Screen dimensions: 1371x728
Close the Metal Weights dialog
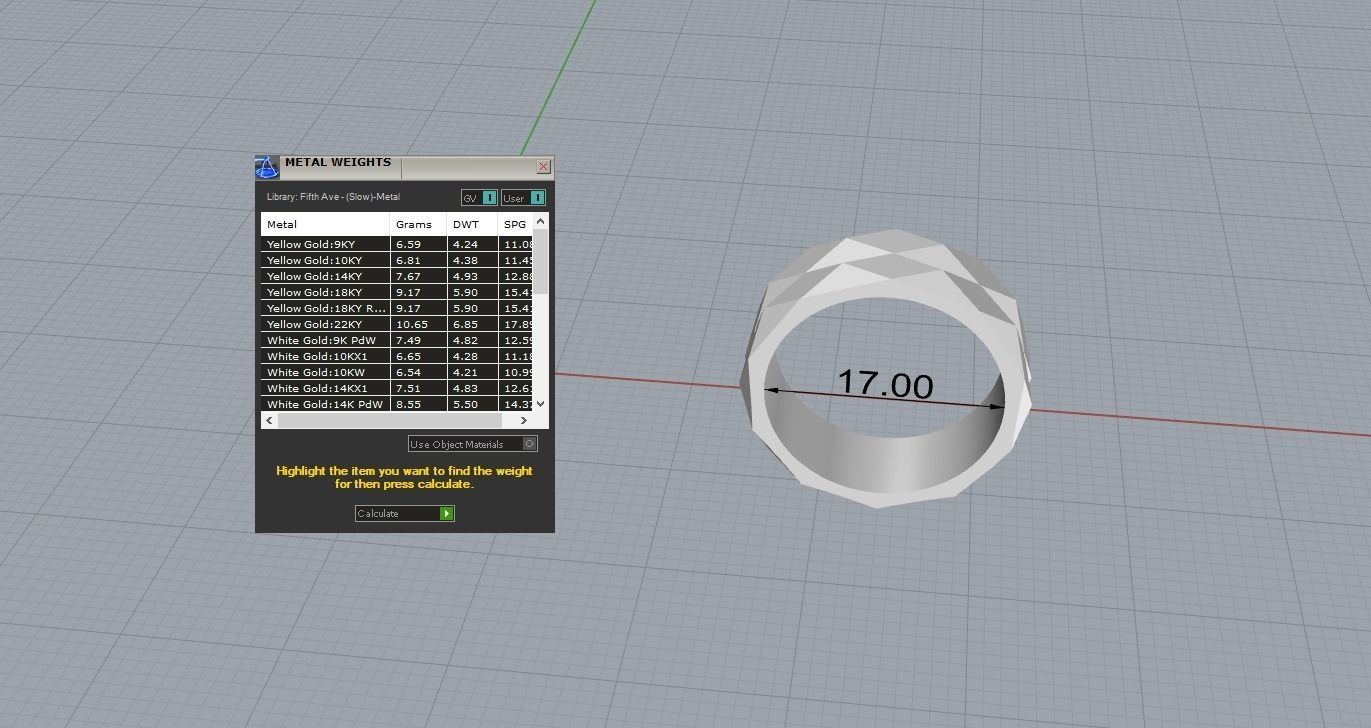[x=544, y=167]
